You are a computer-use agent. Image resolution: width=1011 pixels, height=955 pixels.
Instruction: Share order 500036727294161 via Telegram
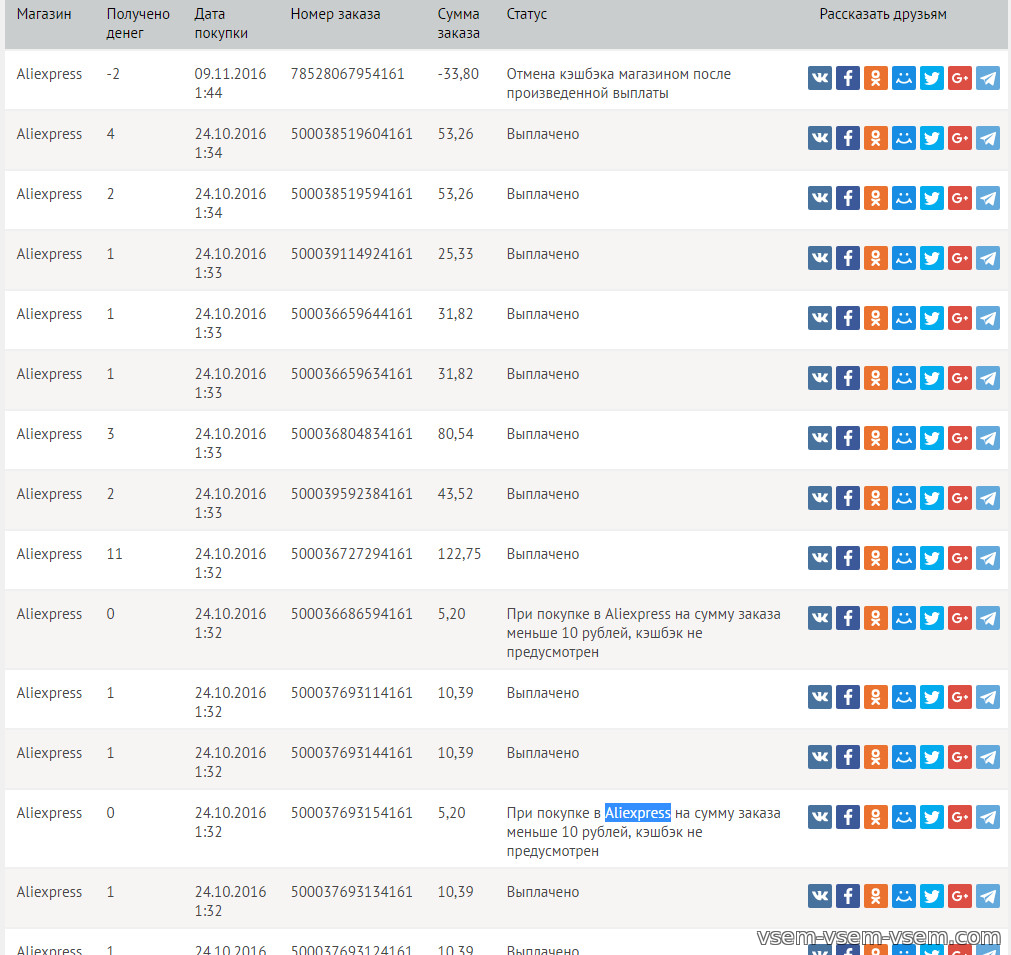click(x=987, y=558)
